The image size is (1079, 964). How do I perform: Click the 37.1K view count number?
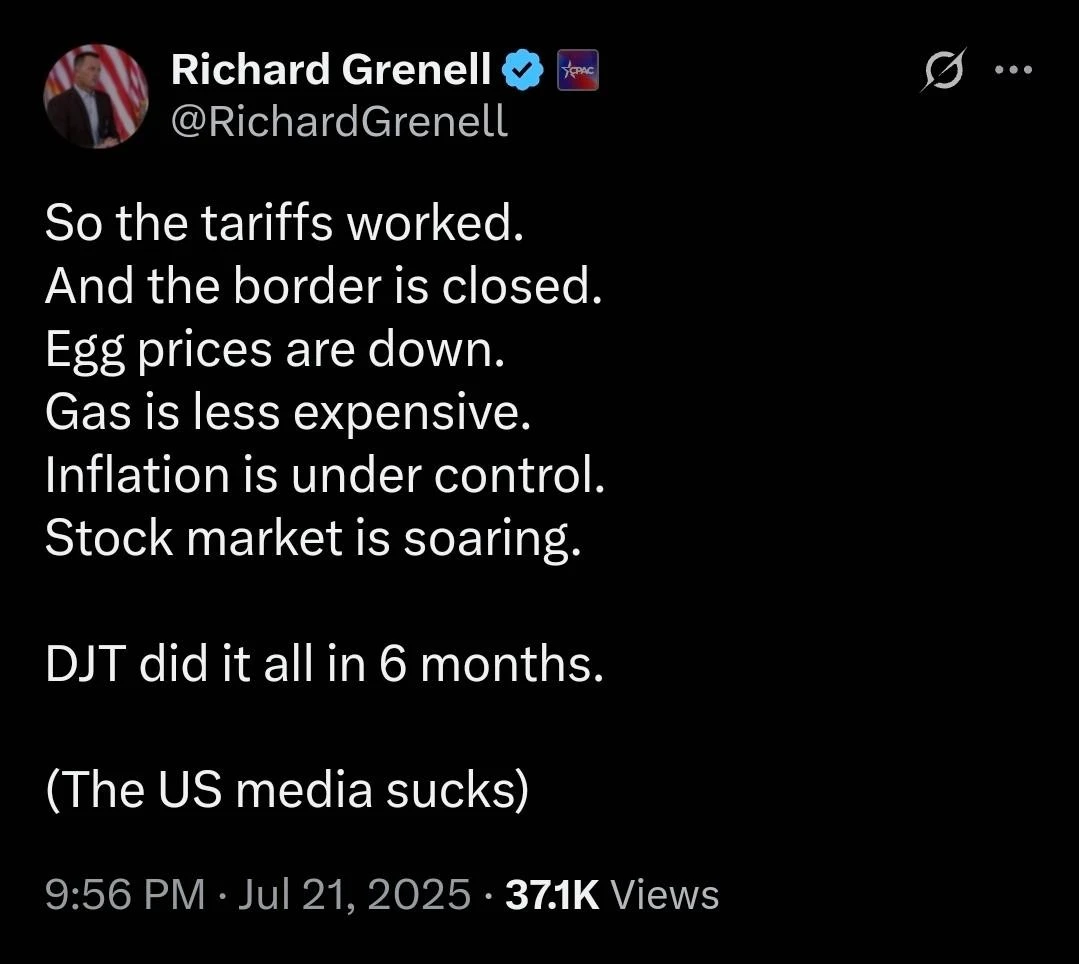[552, 893]
